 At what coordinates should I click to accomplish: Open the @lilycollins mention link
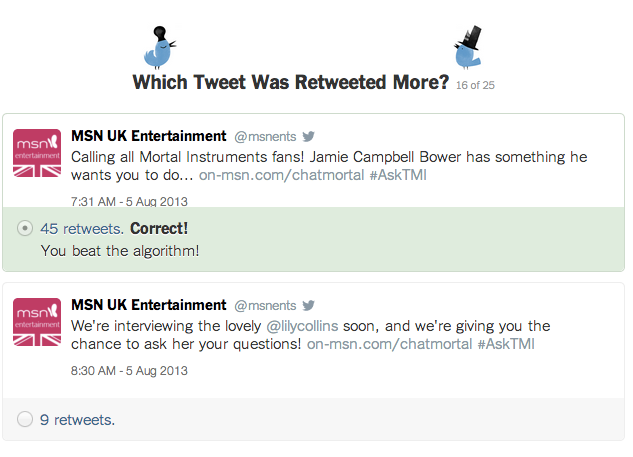point(302,326)
